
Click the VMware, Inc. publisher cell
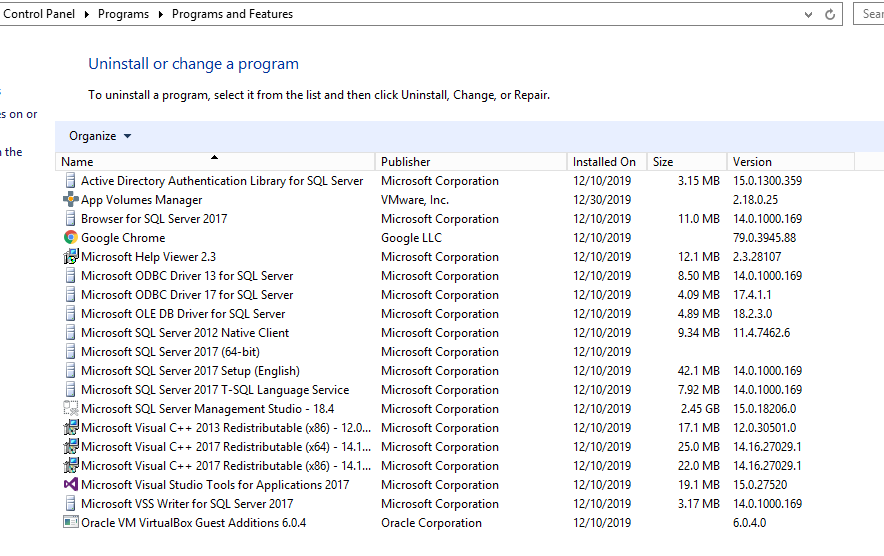[x=414, y=200]
